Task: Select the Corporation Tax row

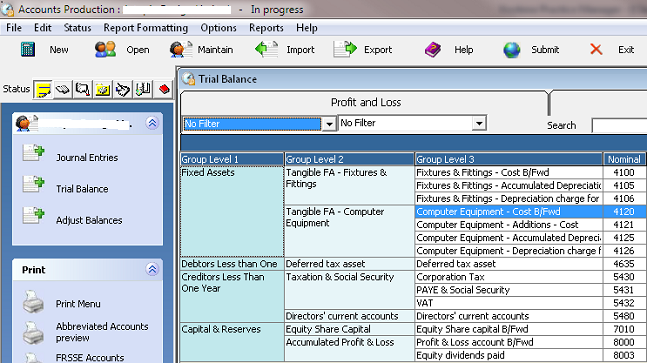Action: click(x=531, y=277)
